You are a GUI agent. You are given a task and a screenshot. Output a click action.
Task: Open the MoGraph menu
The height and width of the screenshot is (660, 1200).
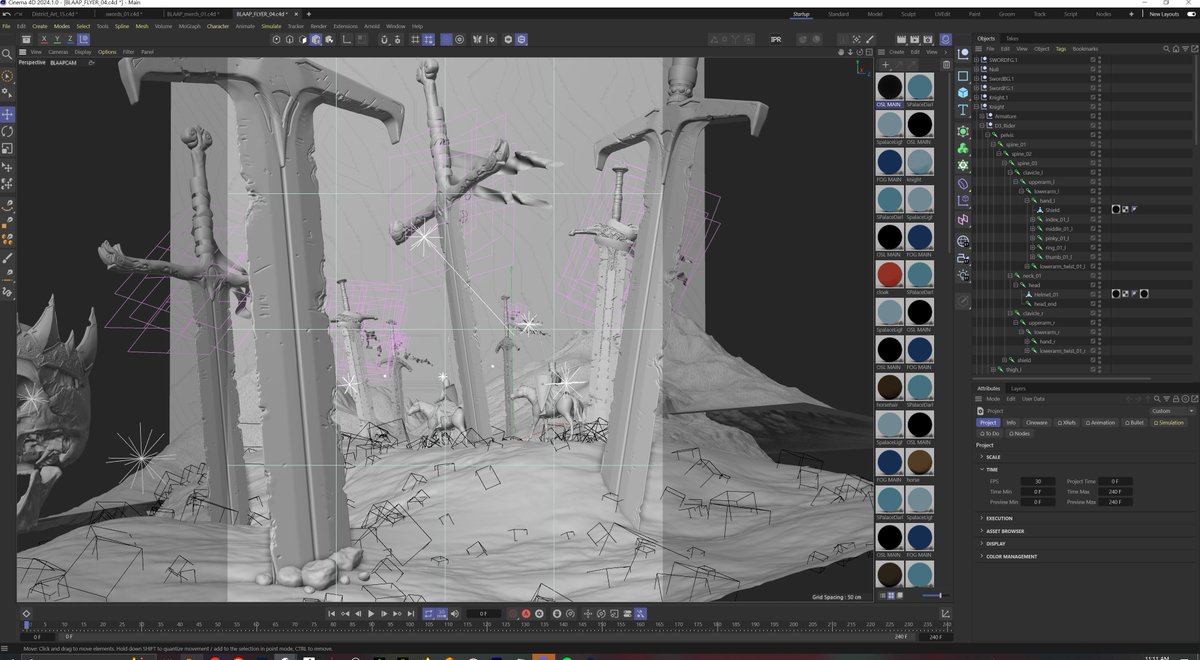(188, 26)
